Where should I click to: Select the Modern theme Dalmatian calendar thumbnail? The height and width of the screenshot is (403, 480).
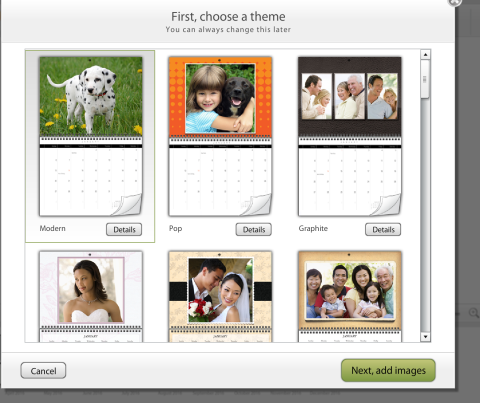pos(91,136)
